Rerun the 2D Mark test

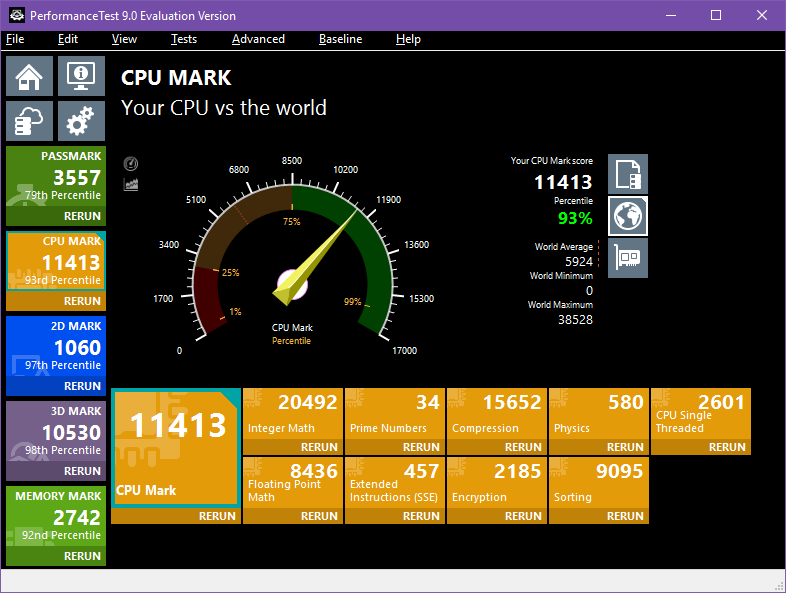click(x=56, y=386)
